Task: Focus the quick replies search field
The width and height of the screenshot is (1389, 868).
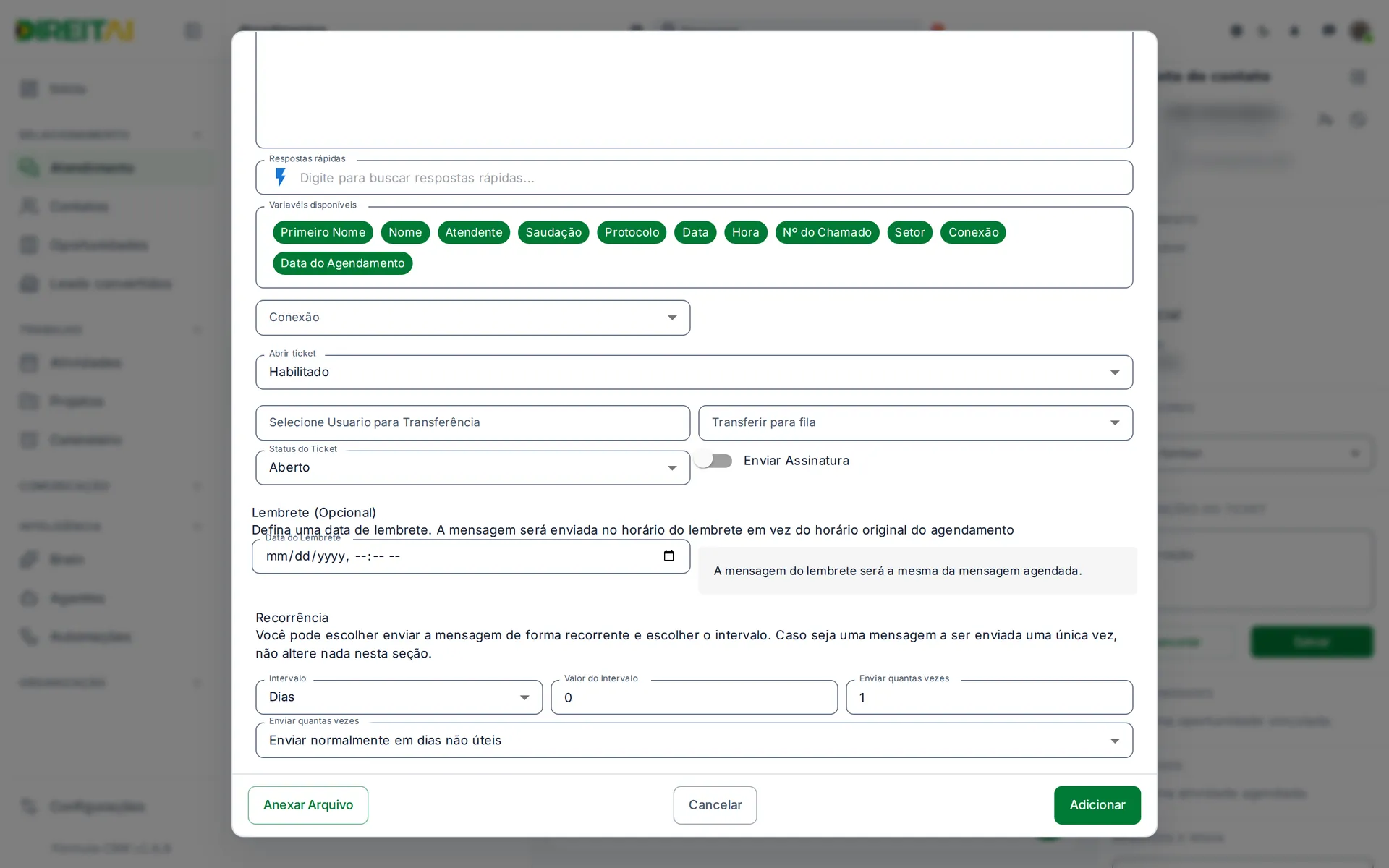Action: click(694, 178)
